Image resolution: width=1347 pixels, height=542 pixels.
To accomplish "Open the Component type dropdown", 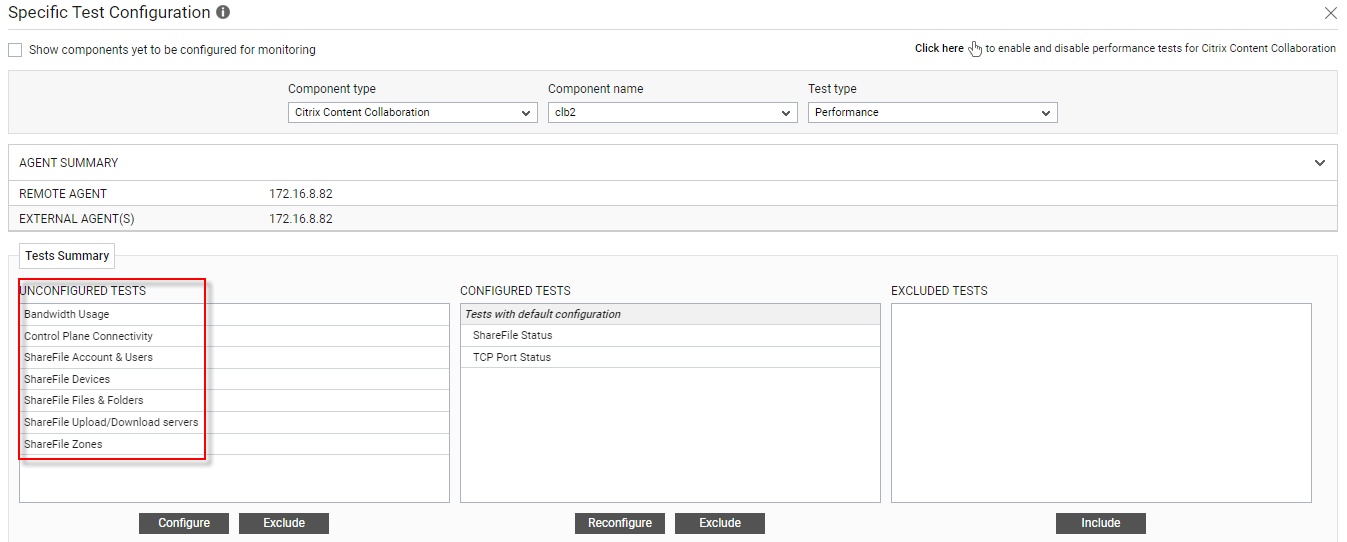I will (x=413, y=113).
